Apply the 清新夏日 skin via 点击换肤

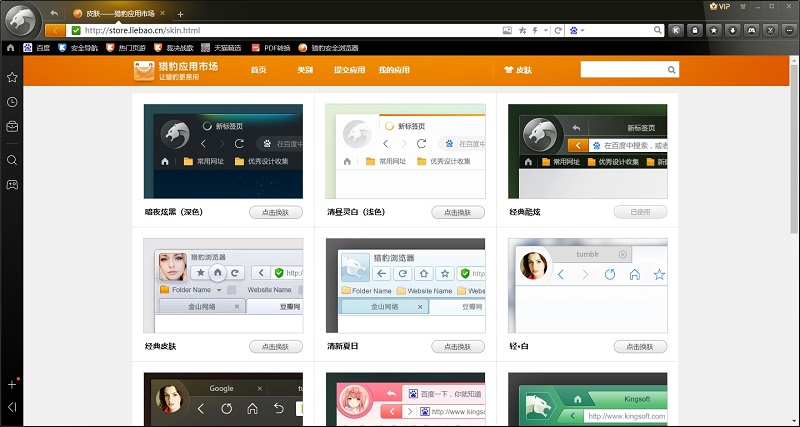tap(458, 346)
